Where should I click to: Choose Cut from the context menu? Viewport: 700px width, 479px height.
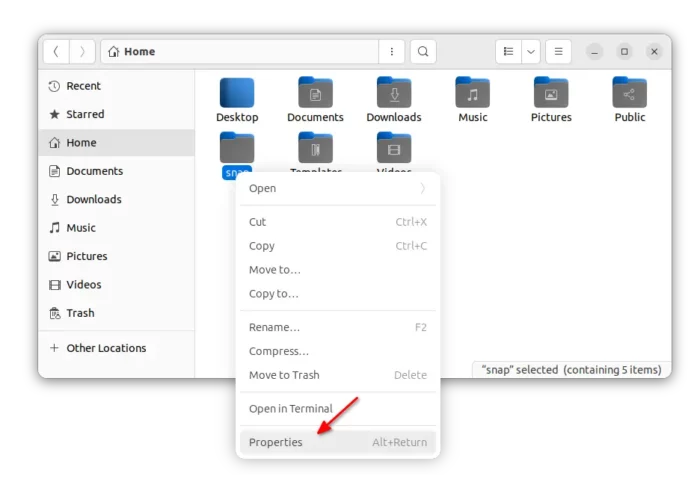(x=338, y=222)
